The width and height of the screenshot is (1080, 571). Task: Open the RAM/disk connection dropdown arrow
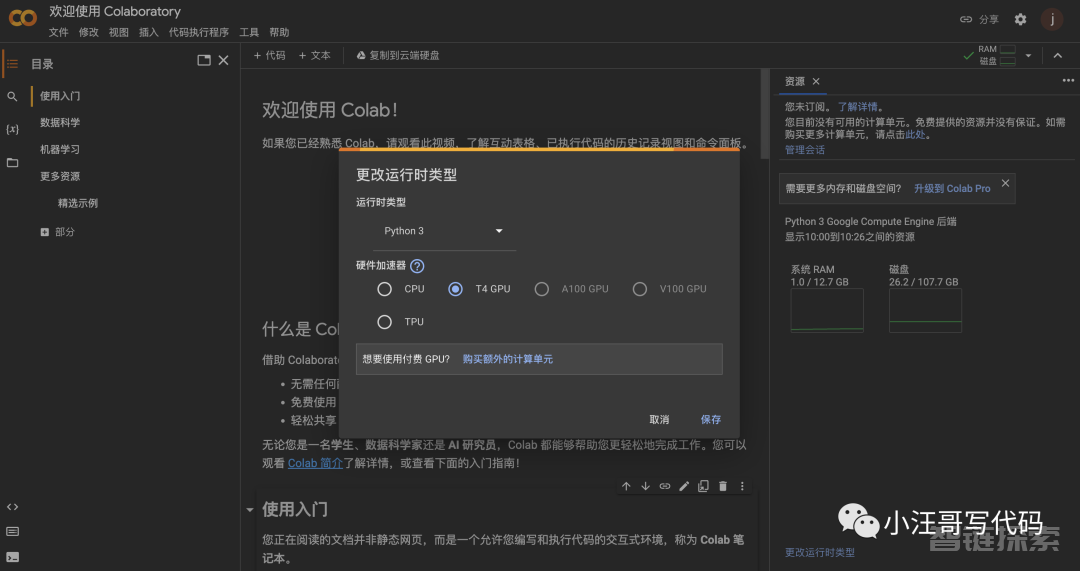click(x=1028, y=55)
